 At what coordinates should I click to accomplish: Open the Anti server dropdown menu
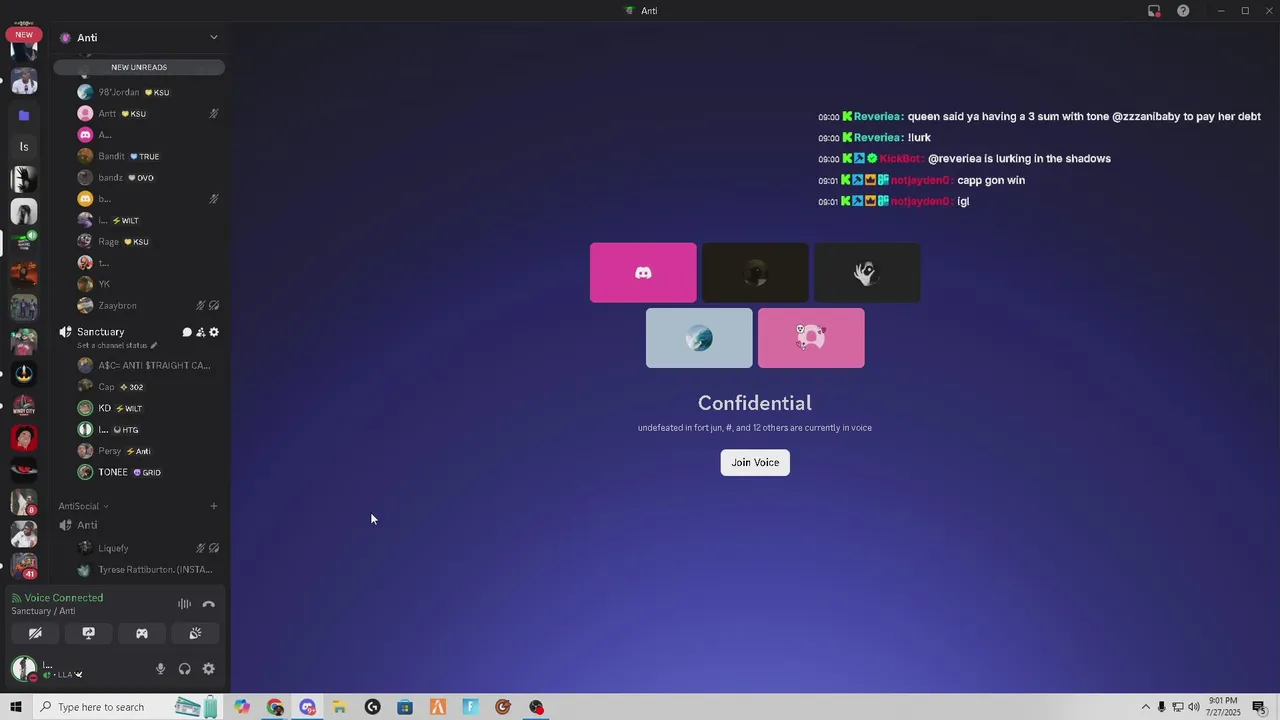[x=213, y=37]
